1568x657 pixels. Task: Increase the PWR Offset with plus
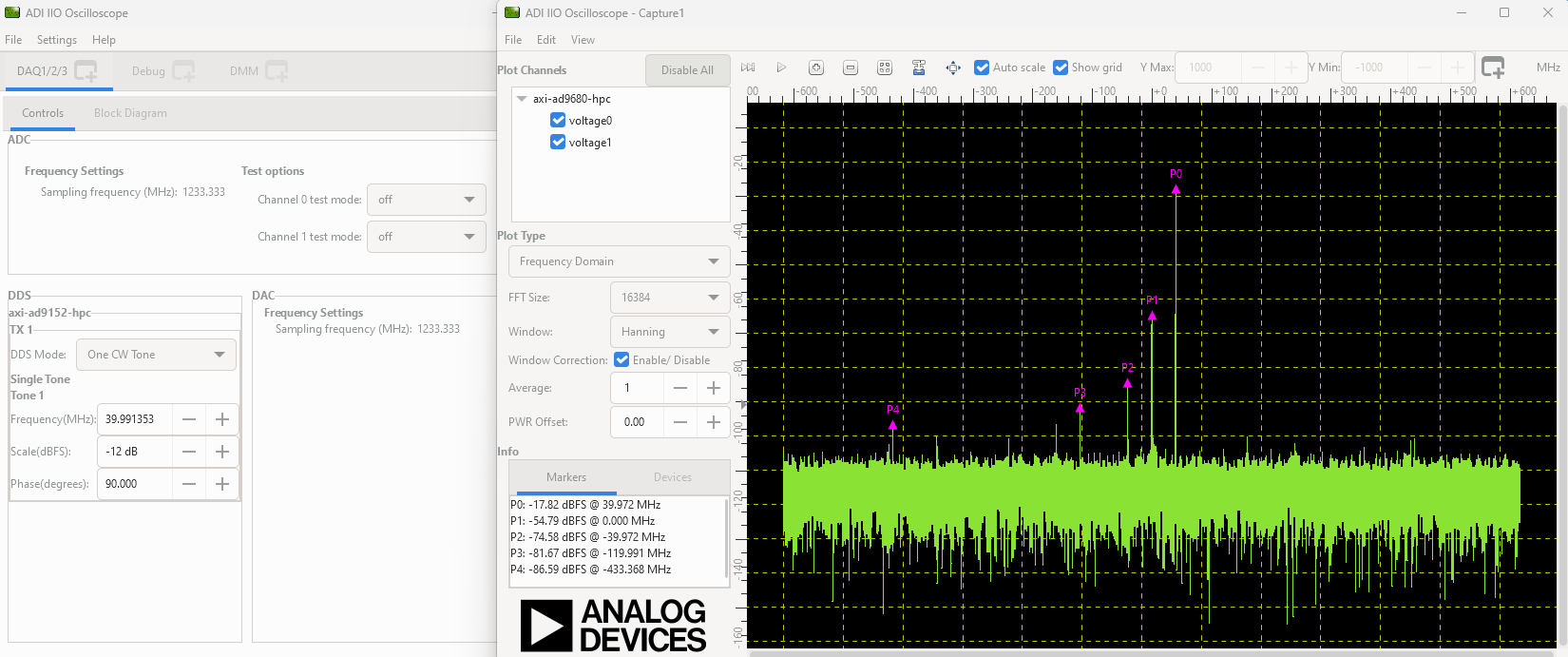tap(714, 422)
